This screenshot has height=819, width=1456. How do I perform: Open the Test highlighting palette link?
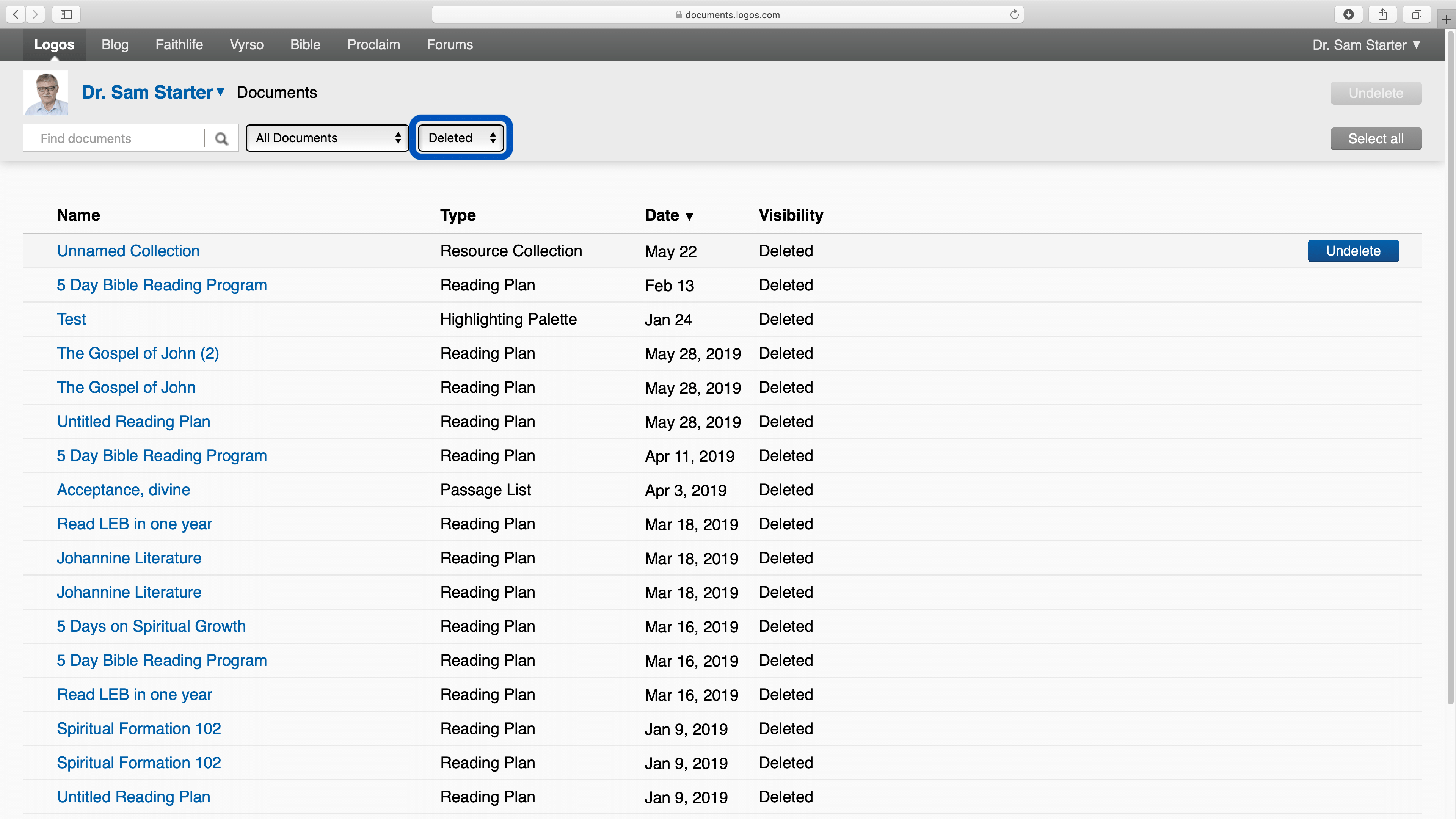(71, 319)
